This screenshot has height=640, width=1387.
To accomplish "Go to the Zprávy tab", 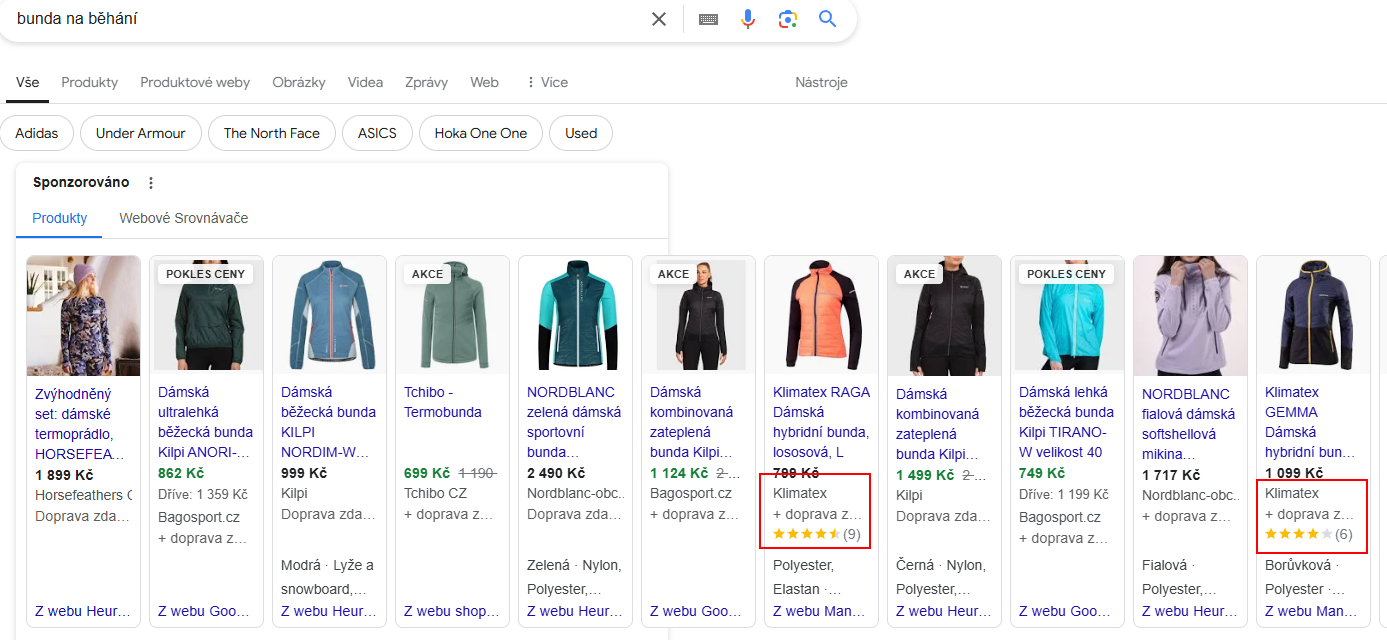I will [x=426, y=82].
